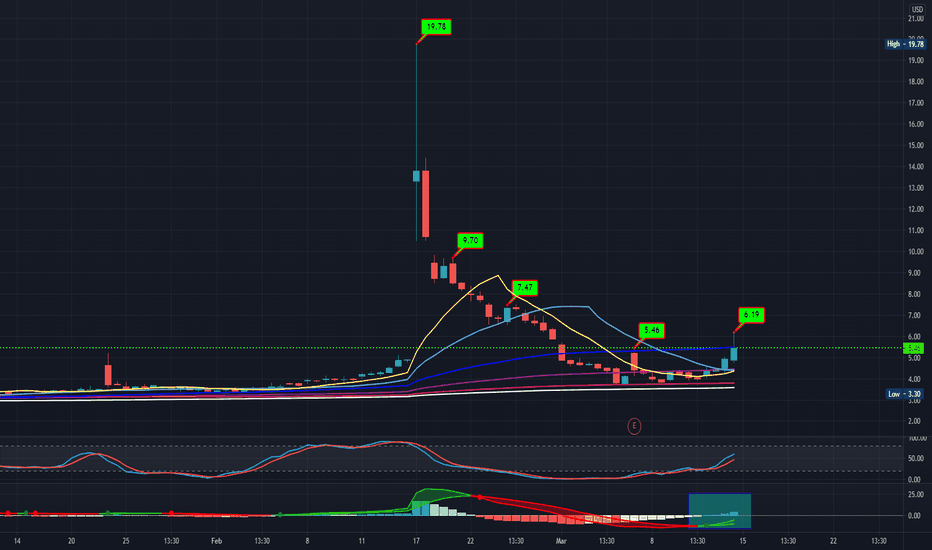Click the 19.00 price scale label
Viewport: 932px width, 550px height.
tap(916, 61)
